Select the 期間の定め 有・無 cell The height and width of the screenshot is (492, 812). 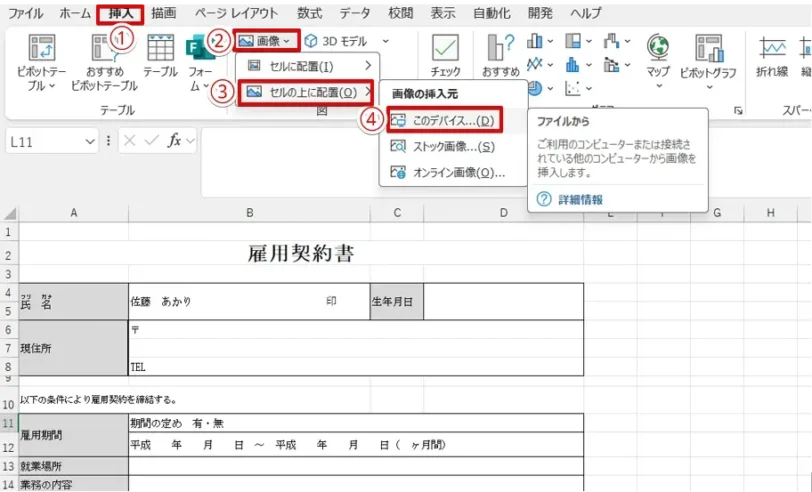click(x=356, y=423)
